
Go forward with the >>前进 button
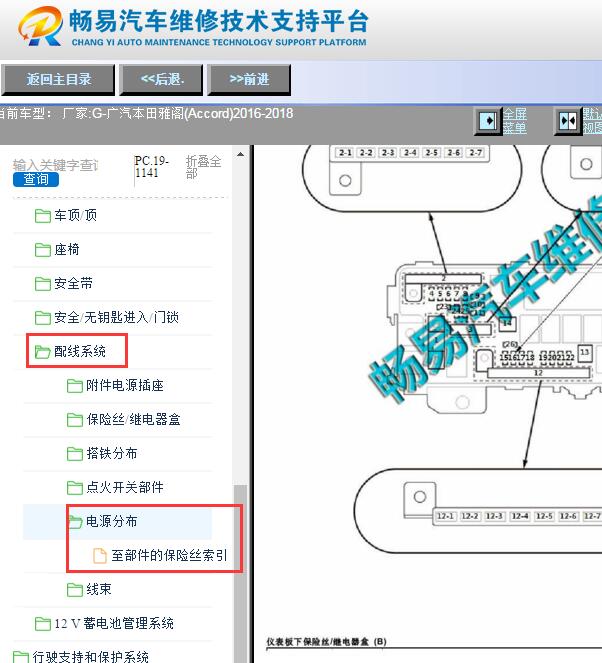(x=249, y=79)
